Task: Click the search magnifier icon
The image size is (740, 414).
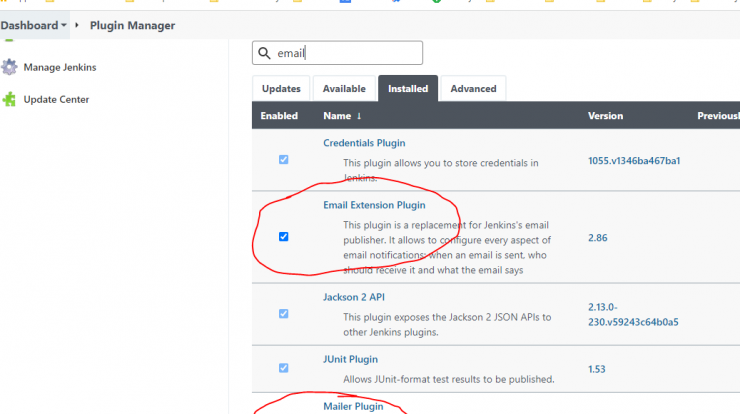Action: click(264, 53)
